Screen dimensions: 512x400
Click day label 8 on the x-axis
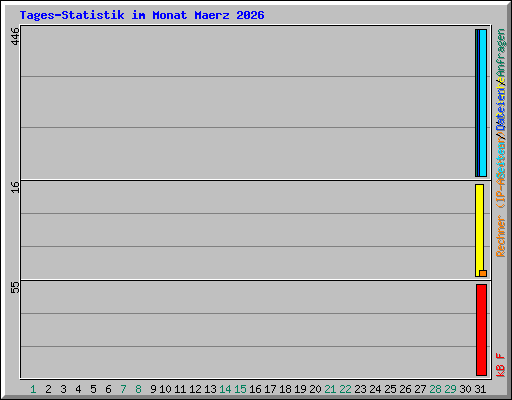(138, 389)
